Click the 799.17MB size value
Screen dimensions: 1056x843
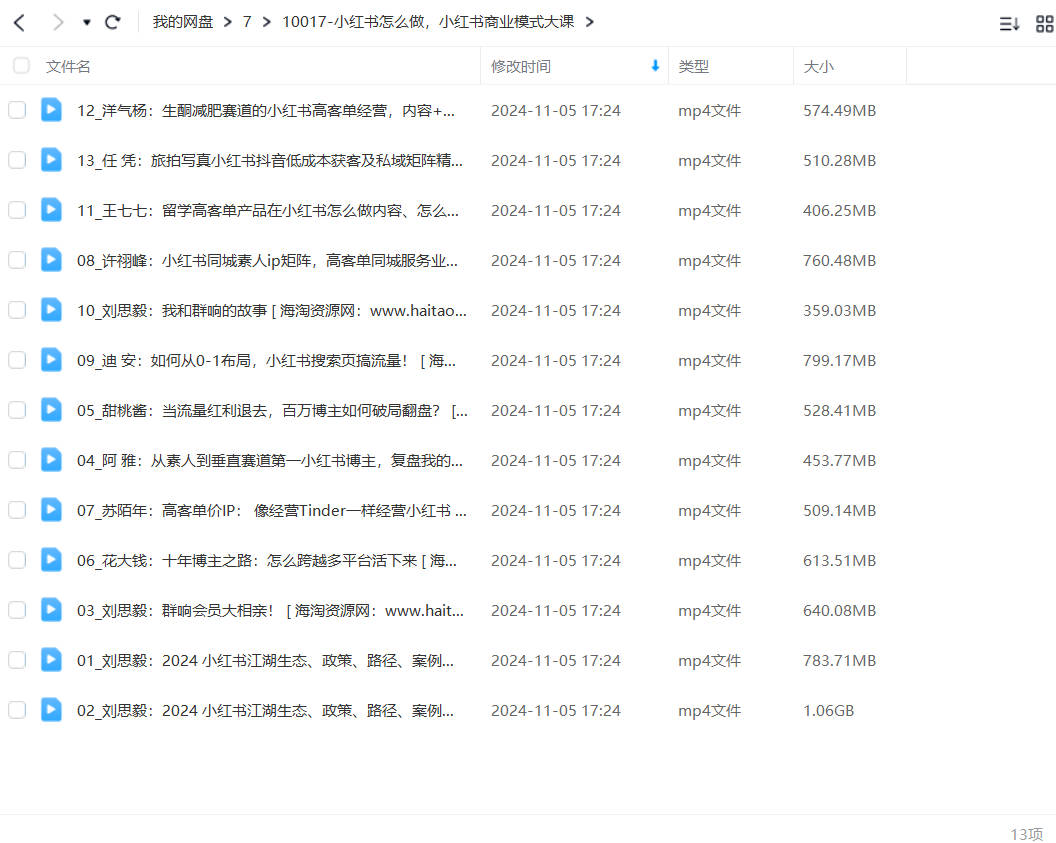pyautogui.click(x=839, y=360)
